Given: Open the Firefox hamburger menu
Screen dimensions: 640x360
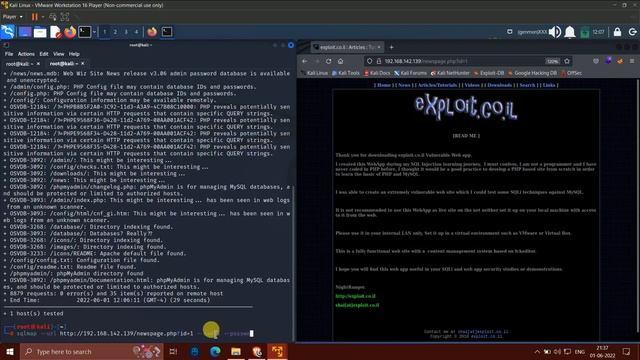Looking at the screenshot, I should click(632, 61).
